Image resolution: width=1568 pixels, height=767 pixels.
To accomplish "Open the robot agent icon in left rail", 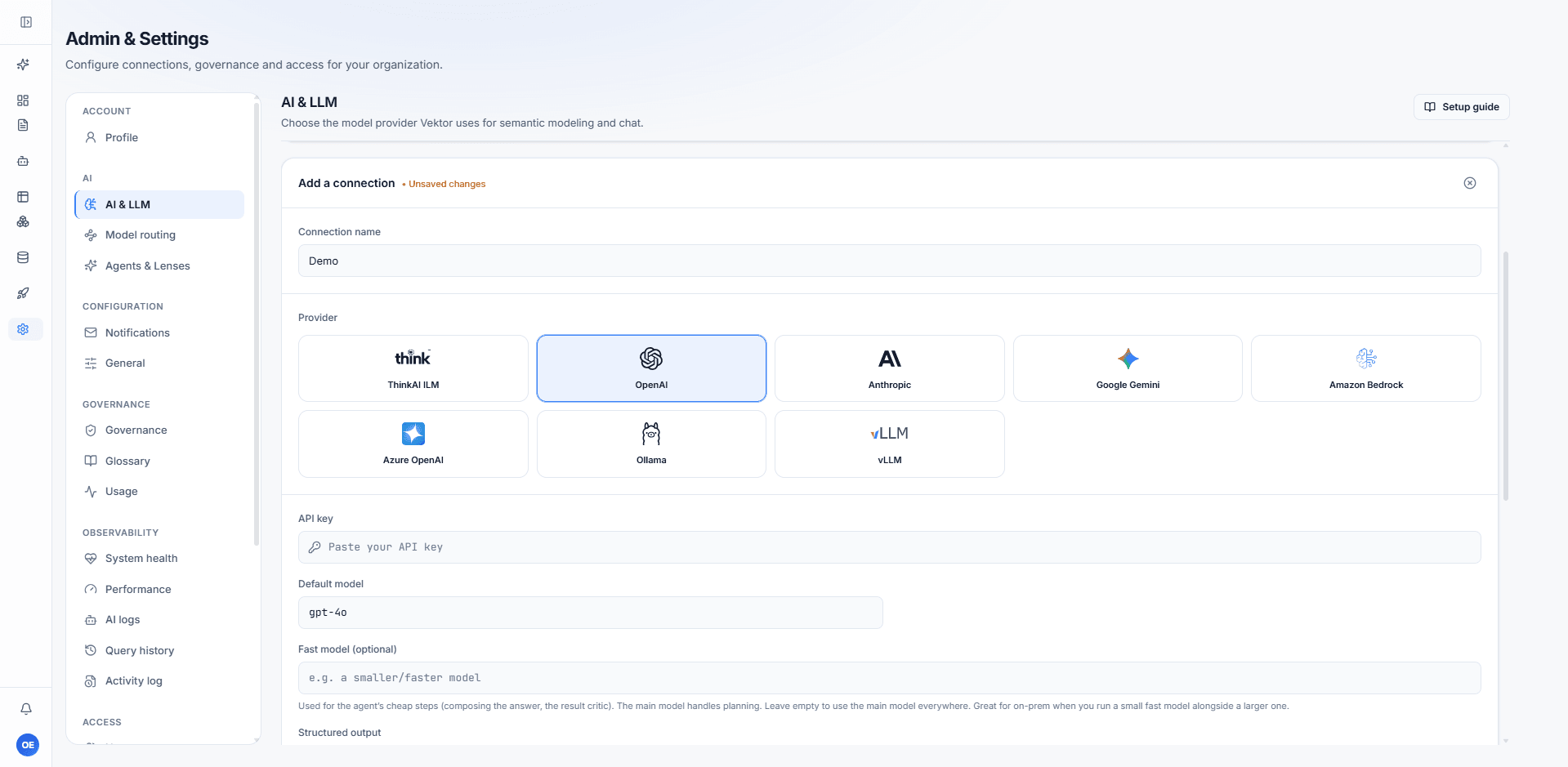I will click(23, 161).
